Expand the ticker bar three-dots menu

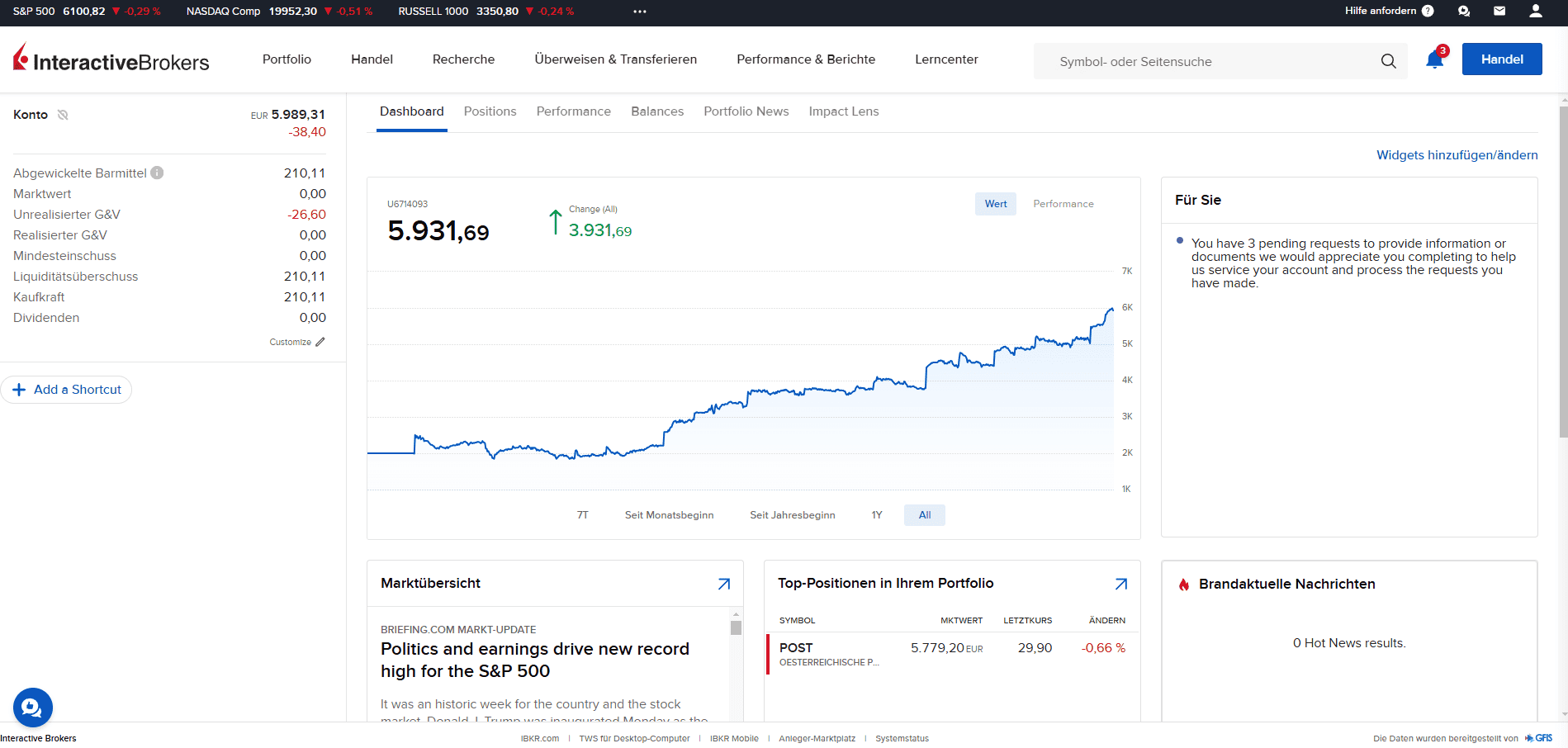coord(640,12)
